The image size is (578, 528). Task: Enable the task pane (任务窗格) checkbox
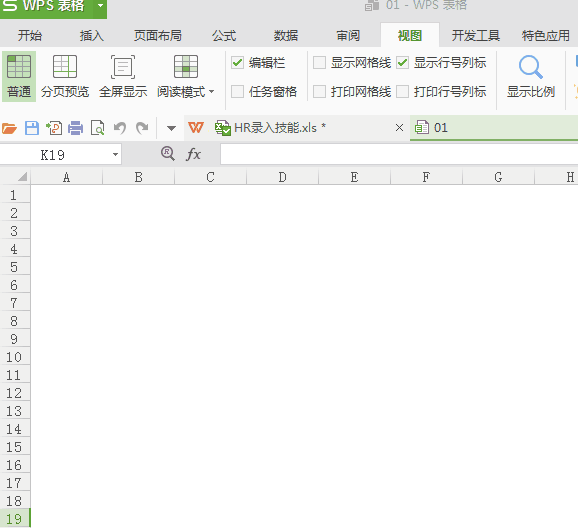pos(237,91)
